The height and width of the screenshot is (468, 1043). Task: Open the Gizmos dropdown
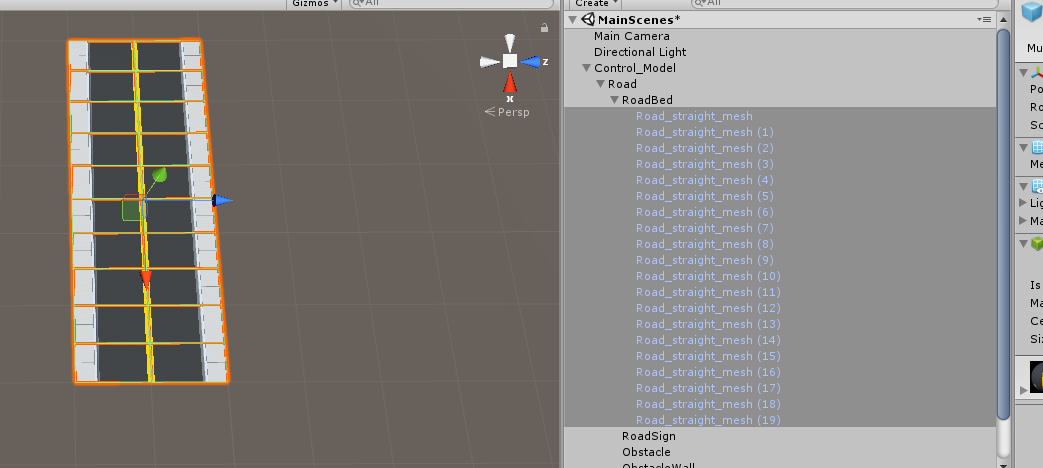click(x=315, y=3)
